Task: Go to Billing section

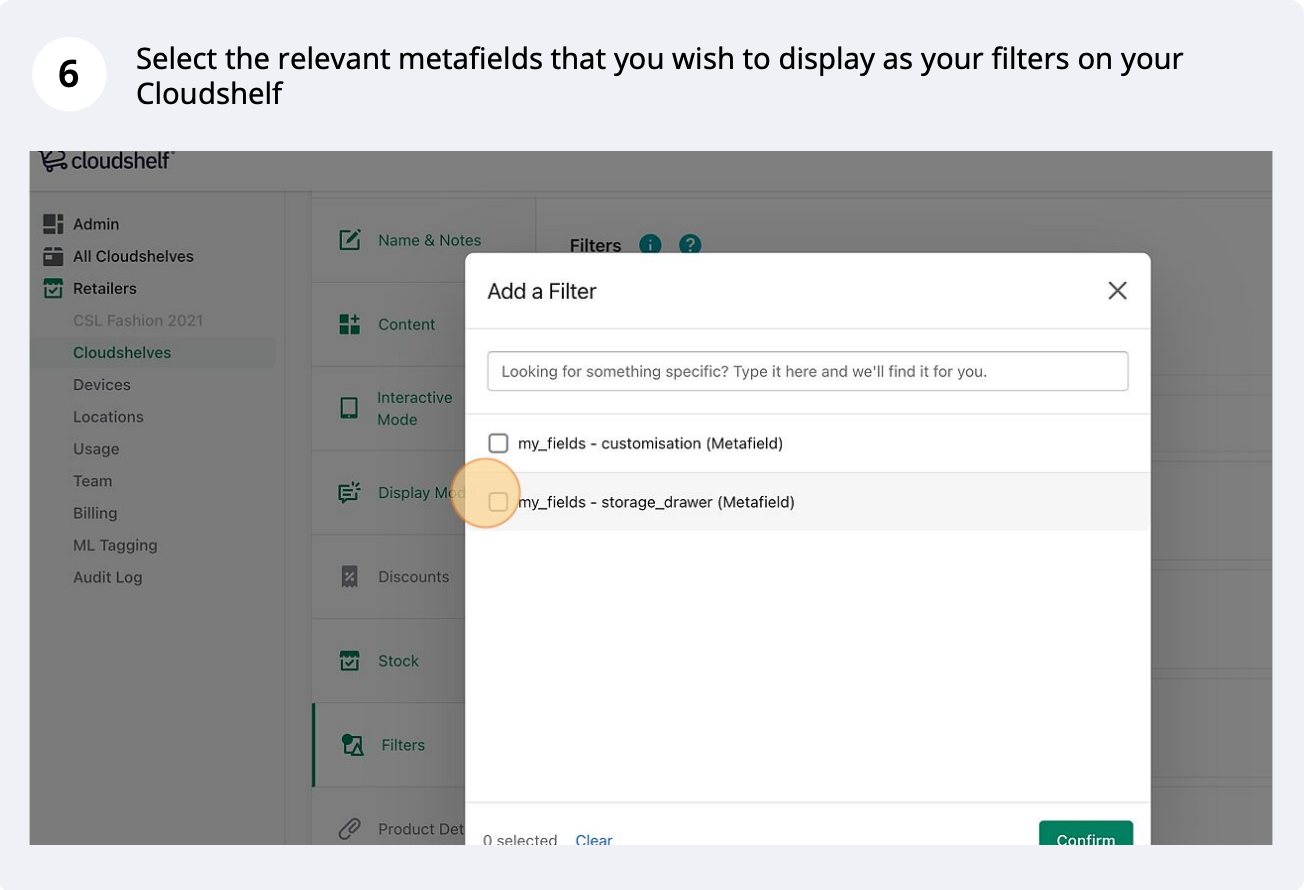Action: 95,513
